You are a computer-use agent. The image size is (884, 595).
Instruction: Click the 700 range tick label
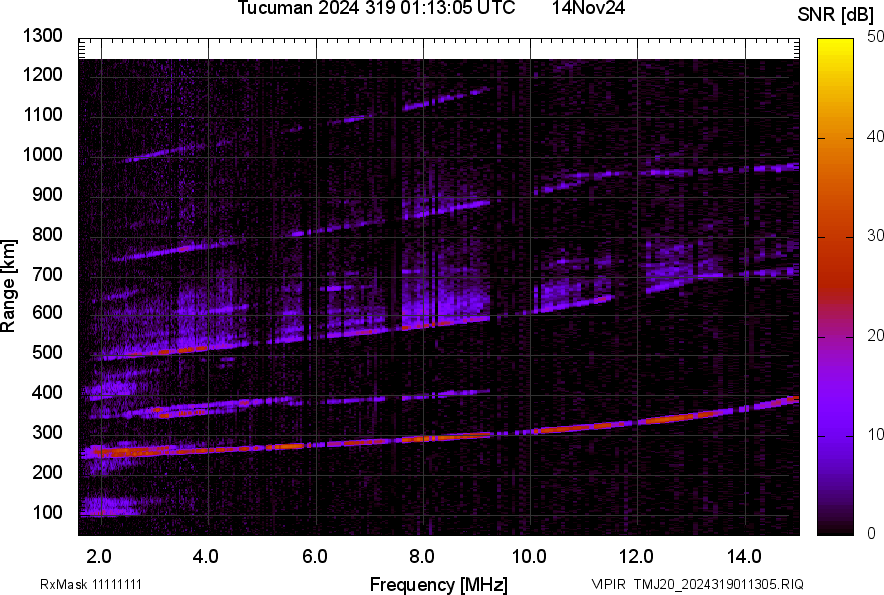click(47, 274)
